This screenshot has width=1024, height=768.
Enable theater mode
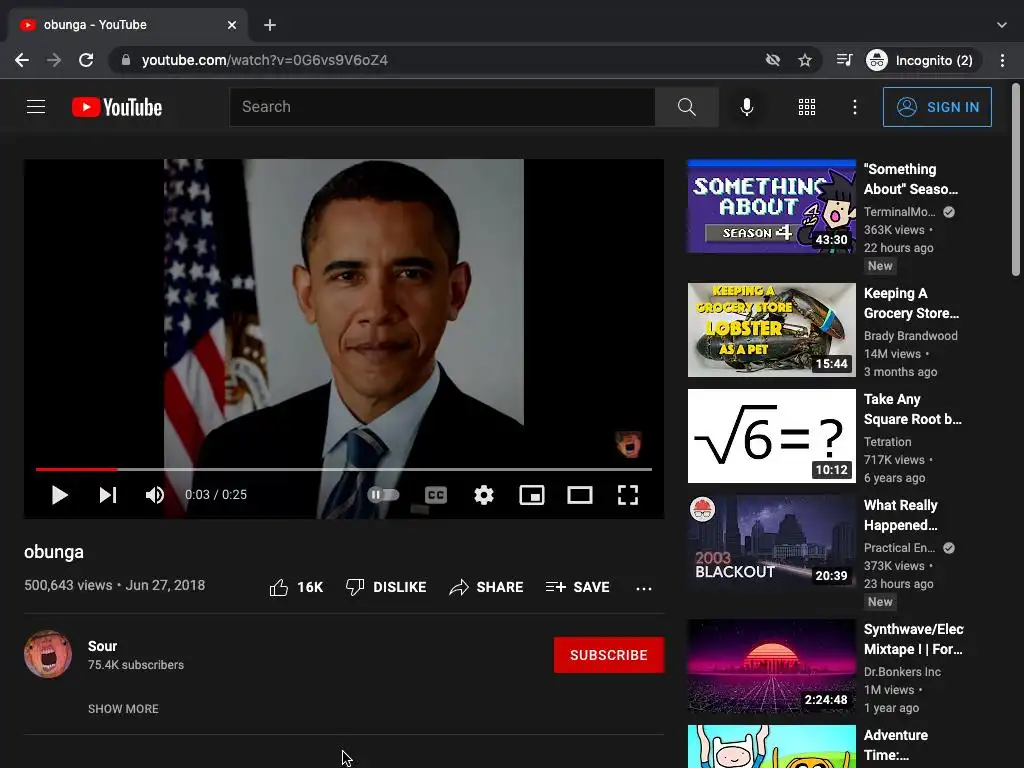580,495
